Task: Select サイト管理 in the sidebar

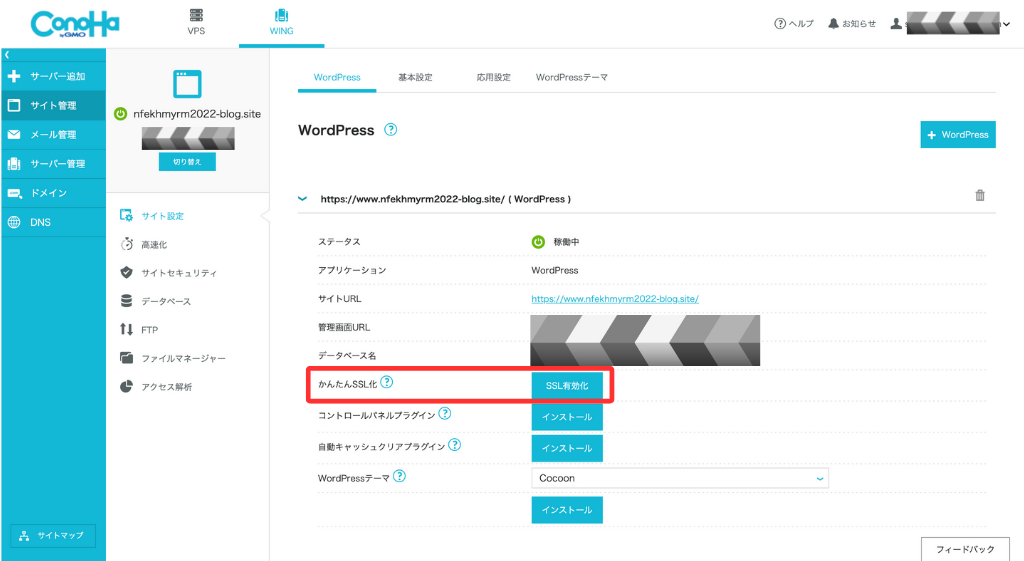Action: (53, 105)
